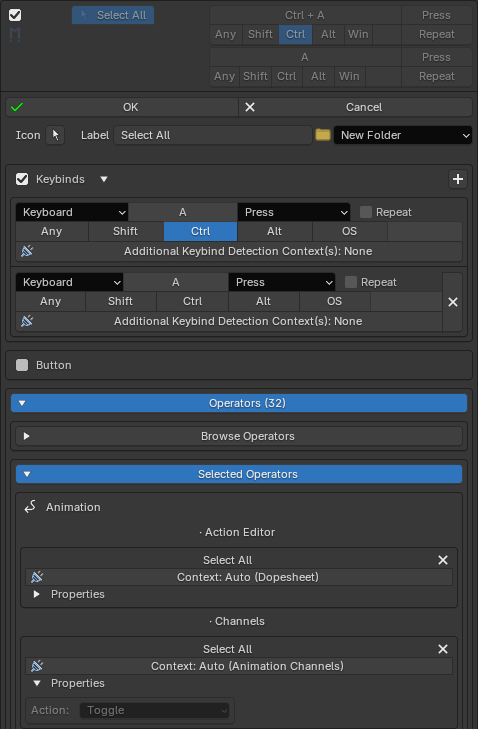Open the Action Toggle dropdown
478x729 pixels.
point(154,711)
